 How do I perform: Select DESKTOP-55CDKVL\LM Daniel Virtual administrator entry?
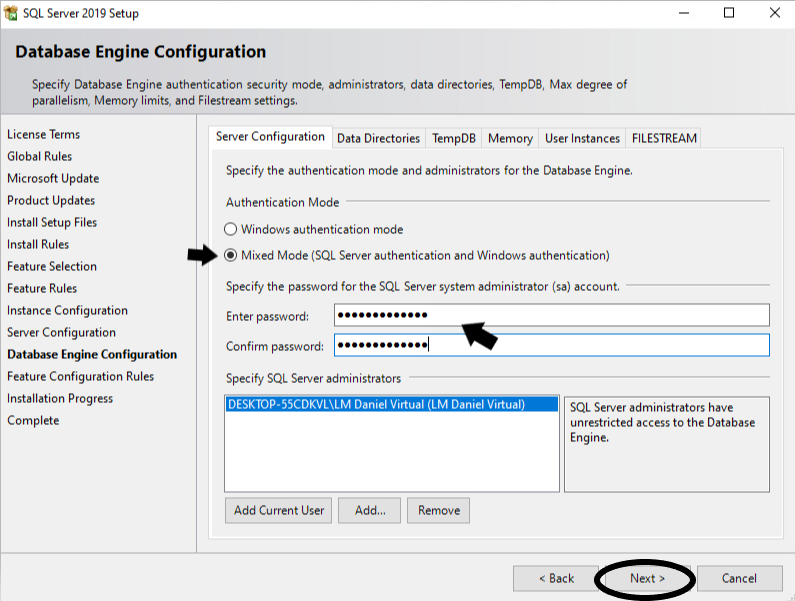(391, 404)
